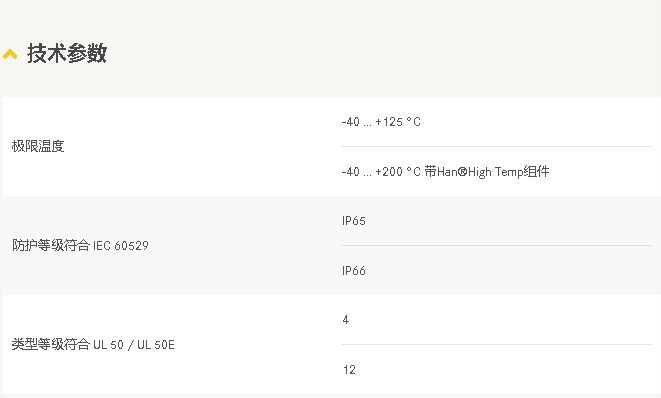Screen dimensions: 661x398
Task: Click the UL type rating value 4
Action: click(346, 320)
